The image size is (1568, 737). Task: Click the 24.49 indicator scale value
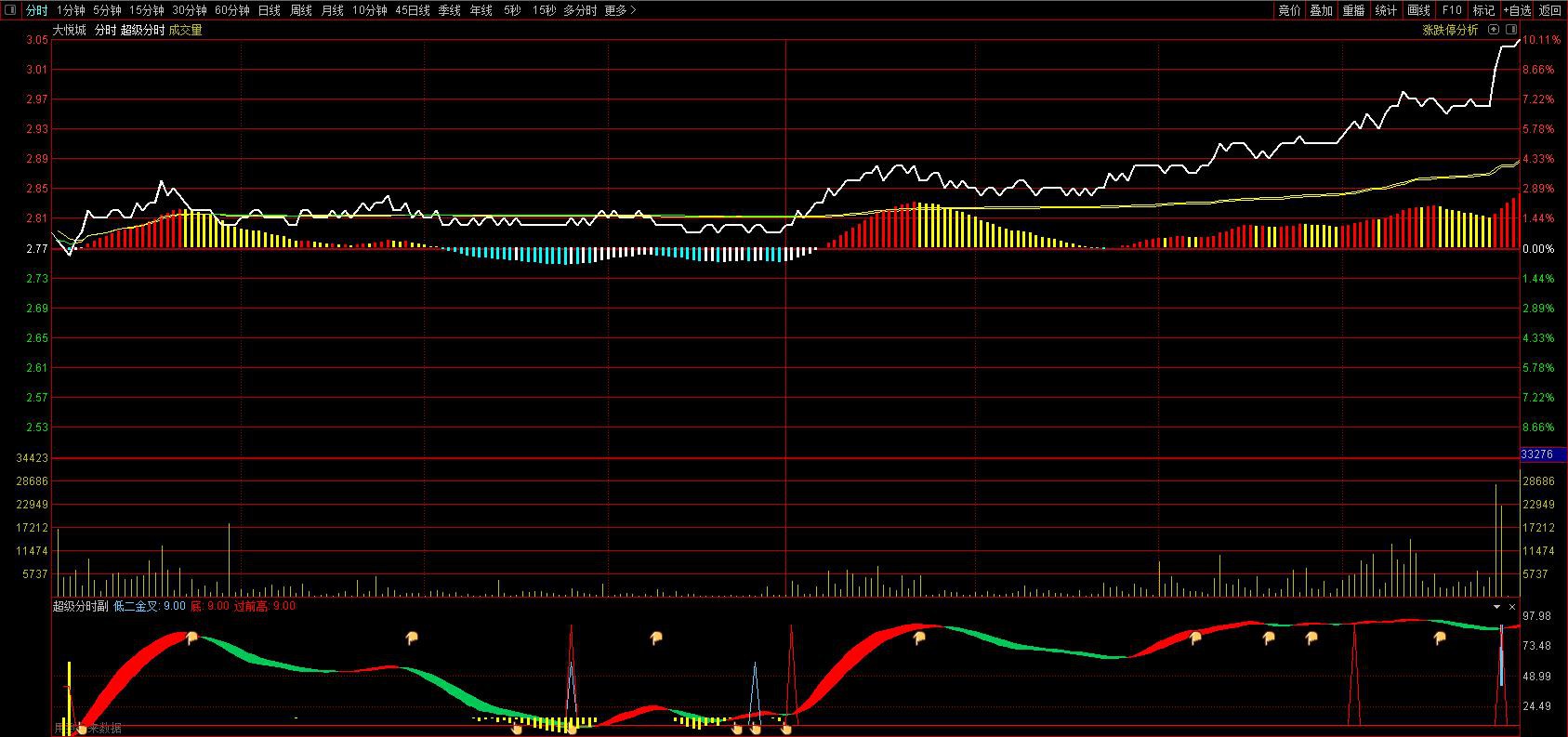click(1536, 706)
